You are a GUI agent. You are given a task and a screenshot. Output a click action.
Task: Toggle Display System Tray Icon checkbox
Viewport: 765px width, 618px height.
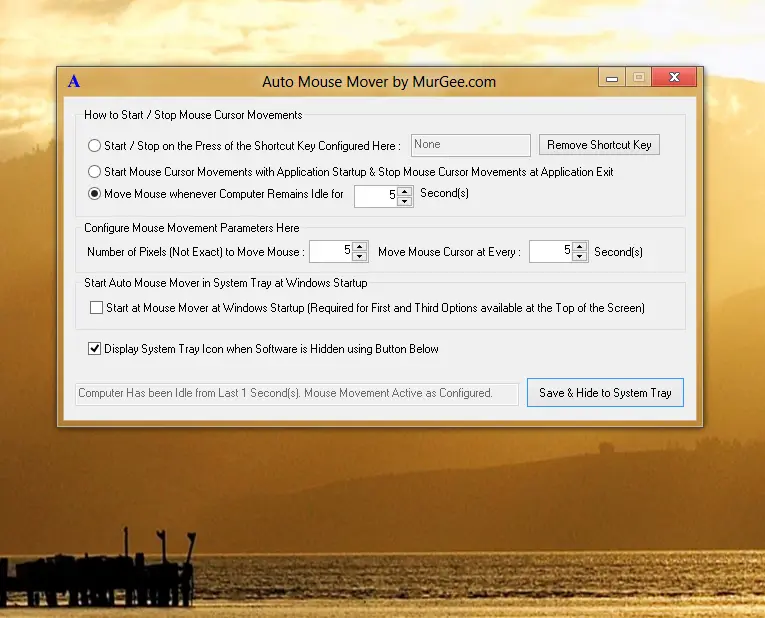94,348
